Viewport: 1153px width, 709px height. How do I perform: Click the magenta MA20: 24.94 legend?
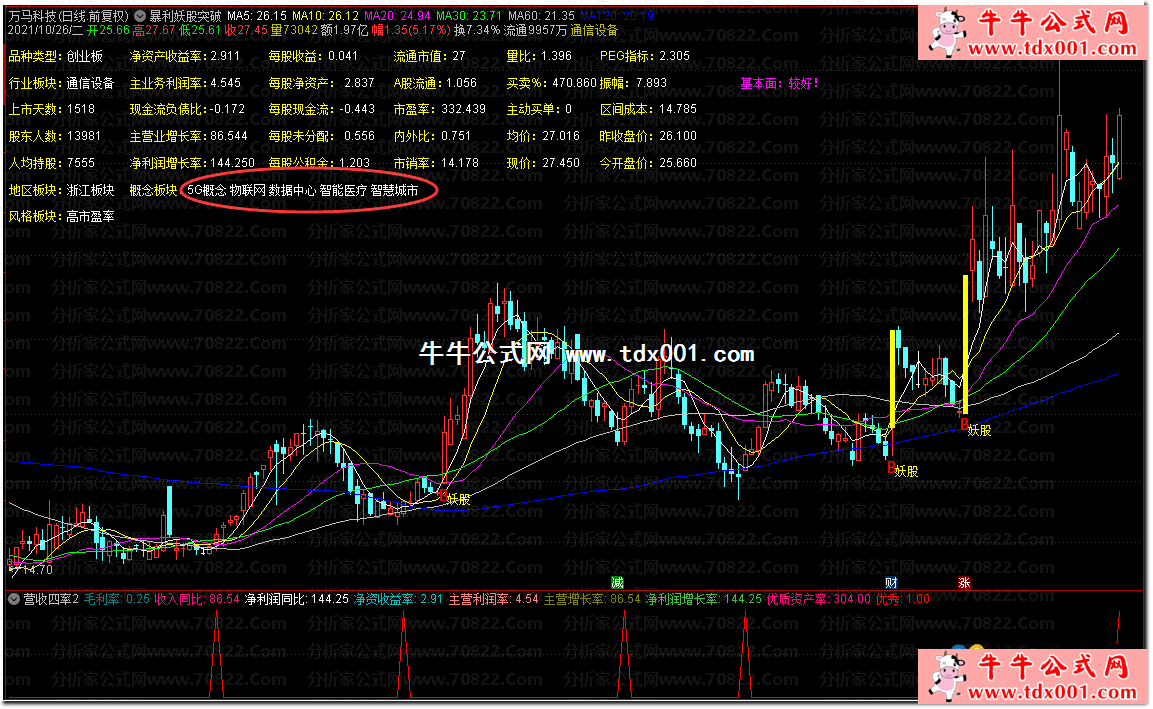pyautogui.click(x=397, y=16)
